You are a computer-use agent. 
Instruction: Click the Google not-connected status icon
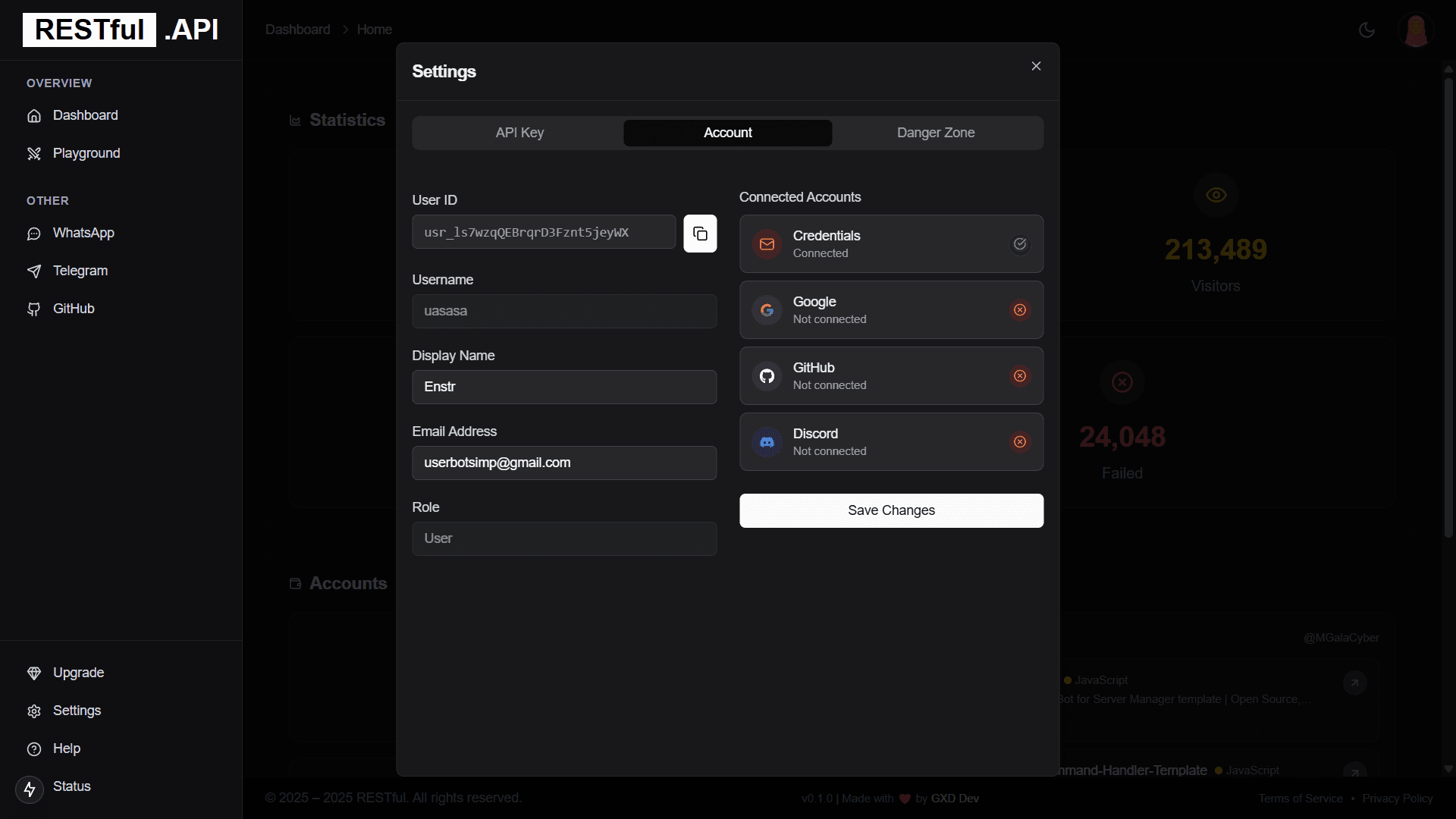point(1020,310)
